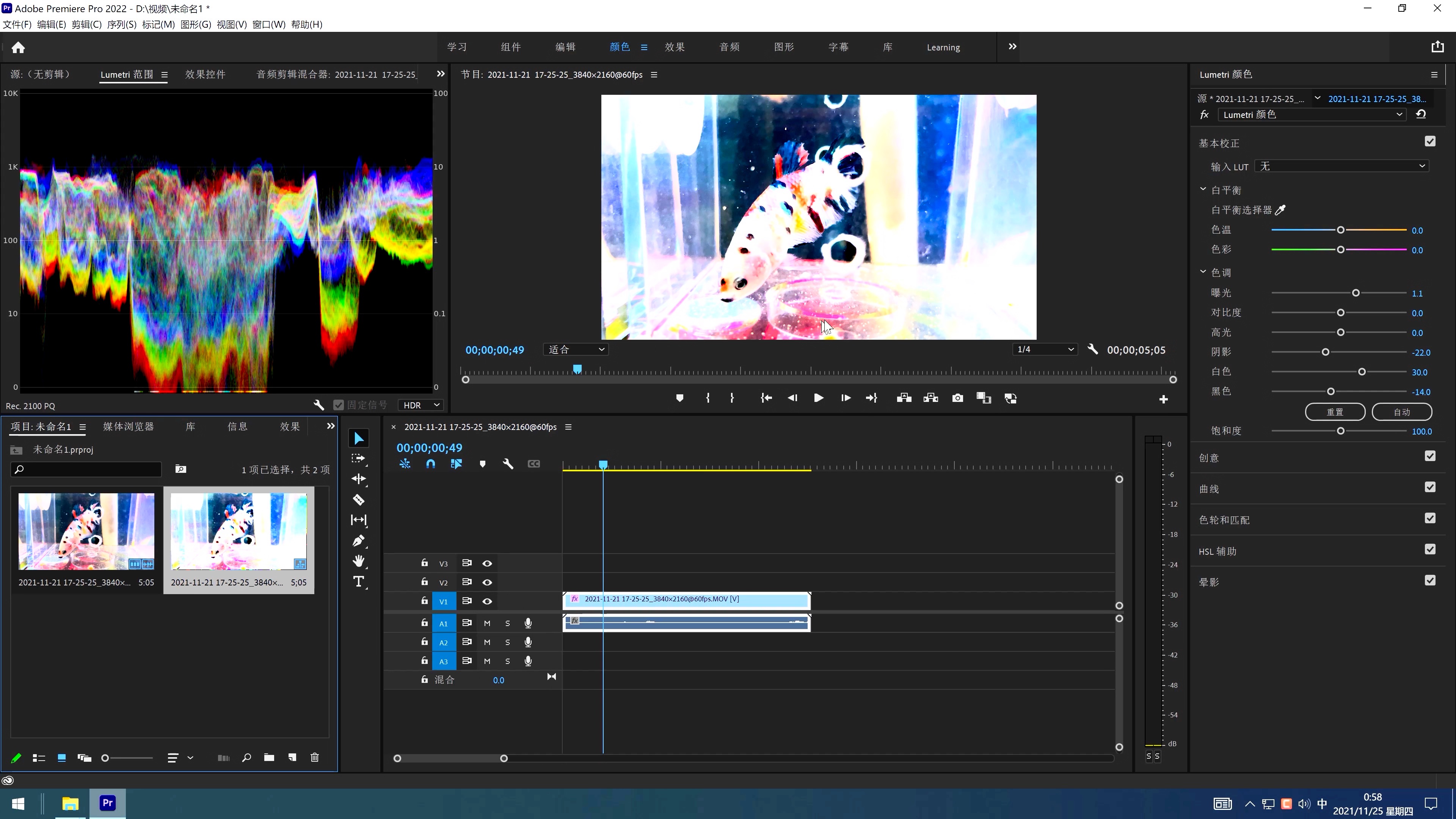Click the 曝光 slider handle
Screen dimensions: 1456x819
[1356, 293]
